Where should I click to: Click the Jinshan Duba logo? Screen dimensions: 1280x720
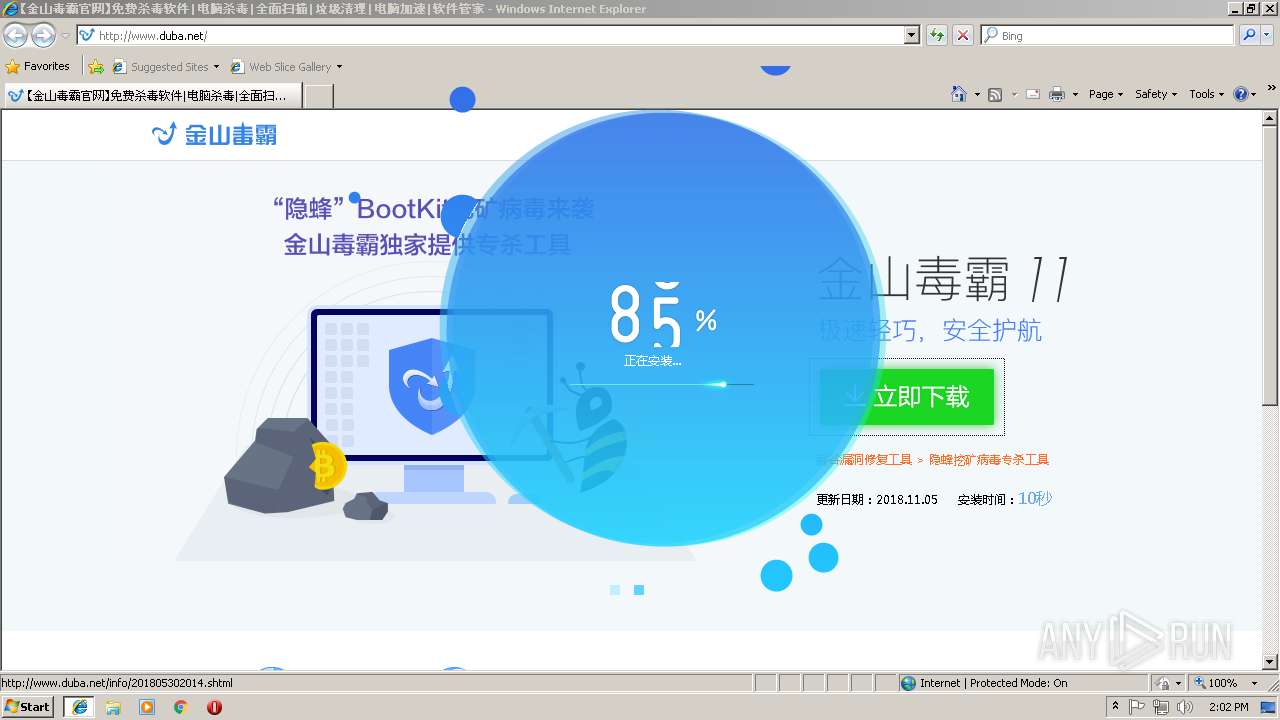214,134
